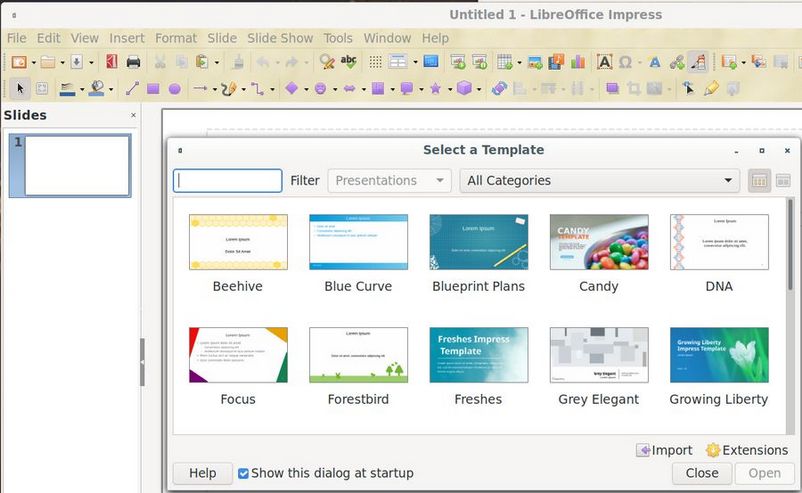Switch to thumbnail view in template dialog
Viewport: 802px width, 493px height.
[x=759, y=181]
